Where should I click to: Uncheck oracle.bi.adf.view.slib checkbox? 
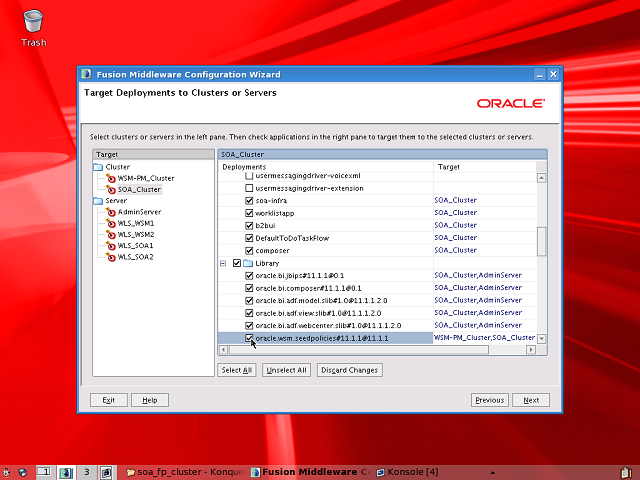249,313
